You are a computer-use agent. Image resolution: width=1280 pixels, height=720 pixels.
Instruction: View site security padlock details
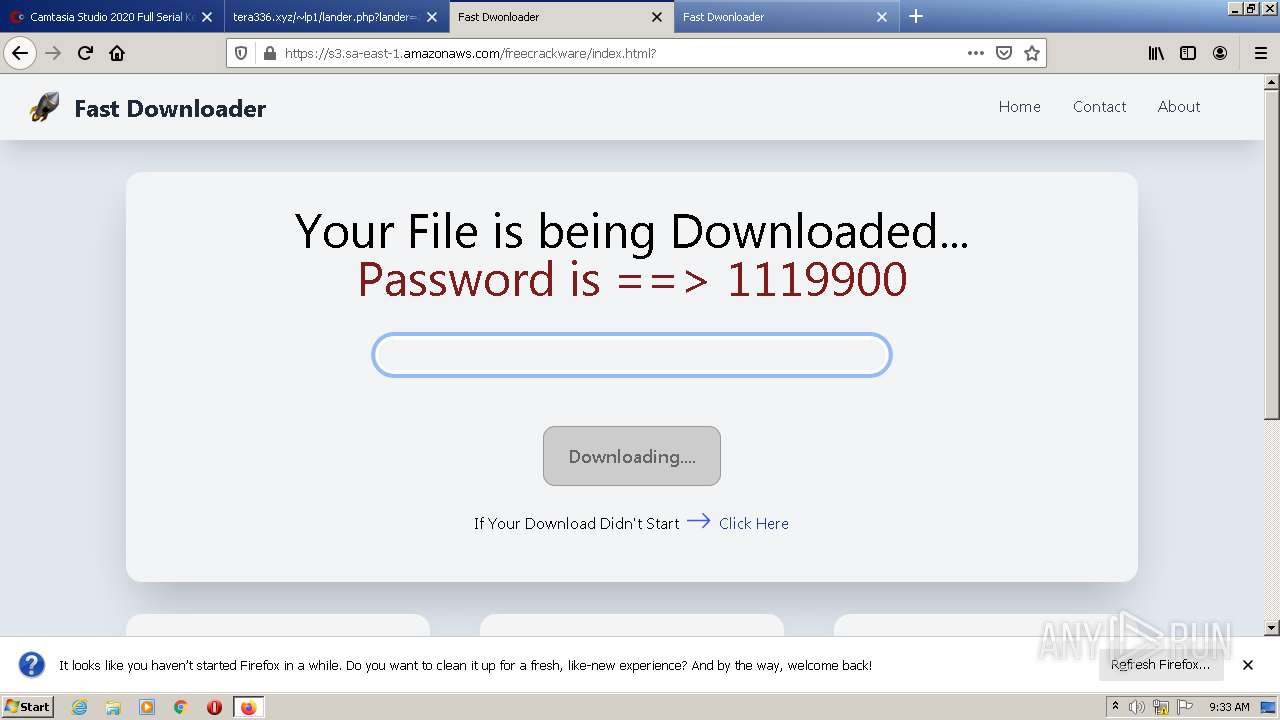269,53
